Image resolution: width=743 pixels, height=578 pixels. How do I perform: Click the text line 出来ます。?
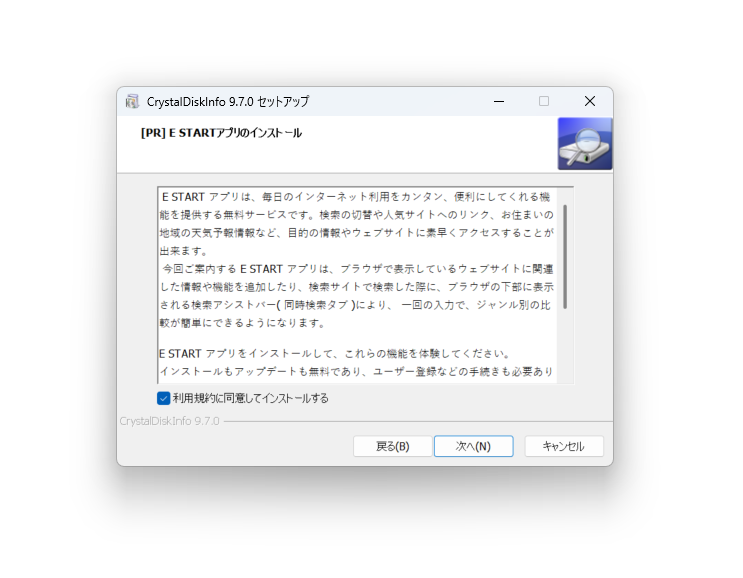183,251
